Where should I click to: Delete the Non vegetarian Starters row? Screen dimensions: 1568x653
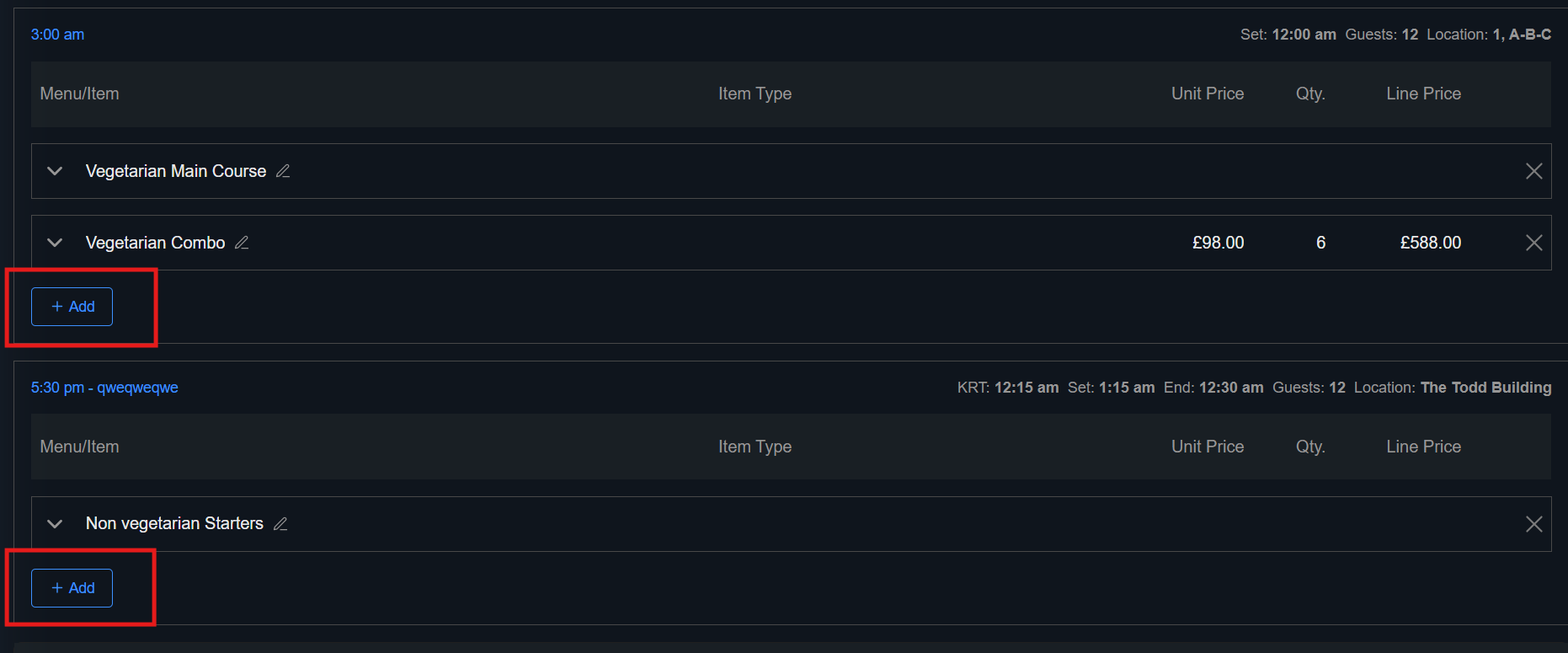pyautogui.click(x=1533, y=524)
